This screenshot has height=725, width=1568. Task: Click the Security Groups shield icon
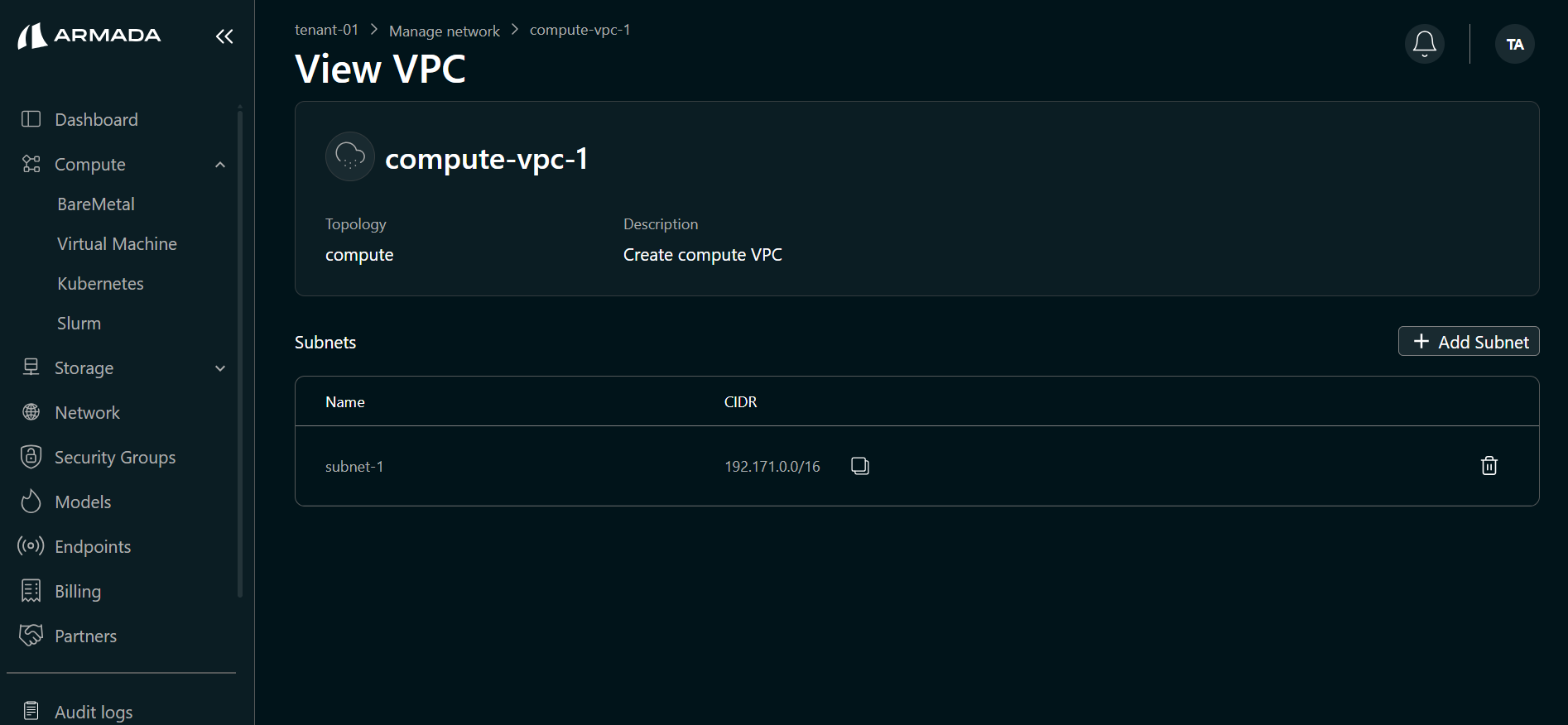[31, 457]
